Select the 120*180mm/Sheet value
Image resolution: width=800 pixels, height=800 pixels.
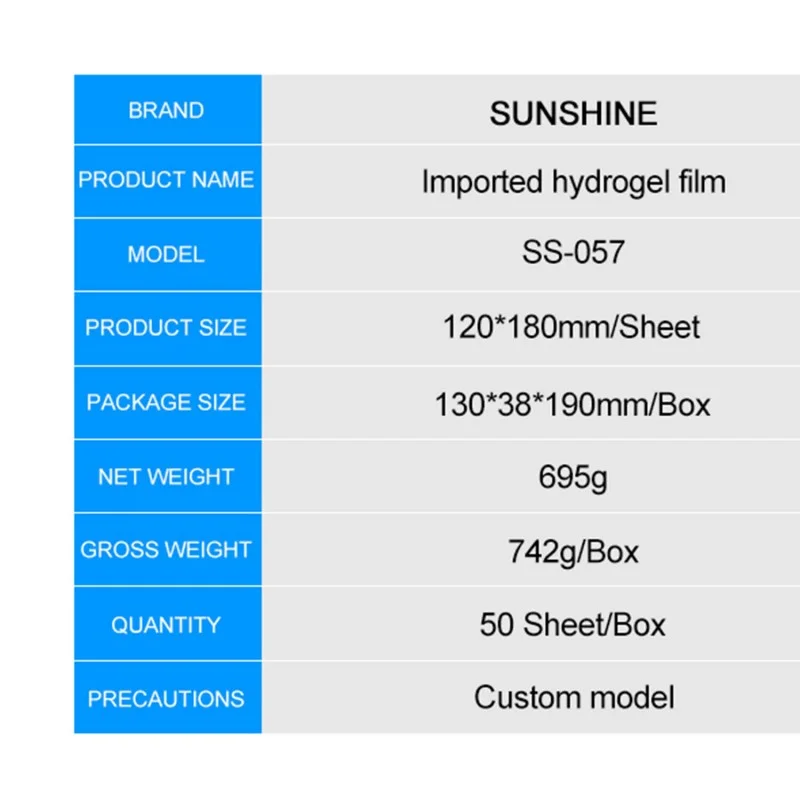[x=571, y=327]
